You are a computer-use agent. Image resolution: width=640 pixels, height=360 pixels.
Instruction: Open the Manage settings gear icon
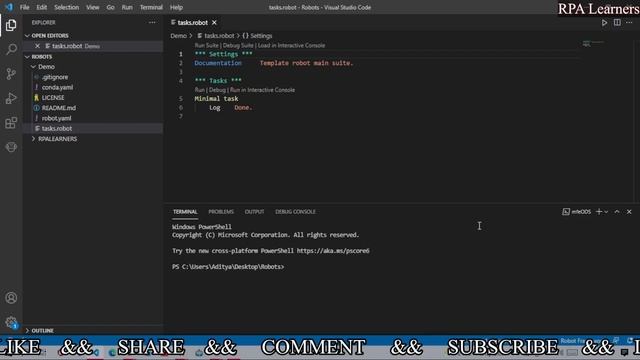[x=11, y=322]
